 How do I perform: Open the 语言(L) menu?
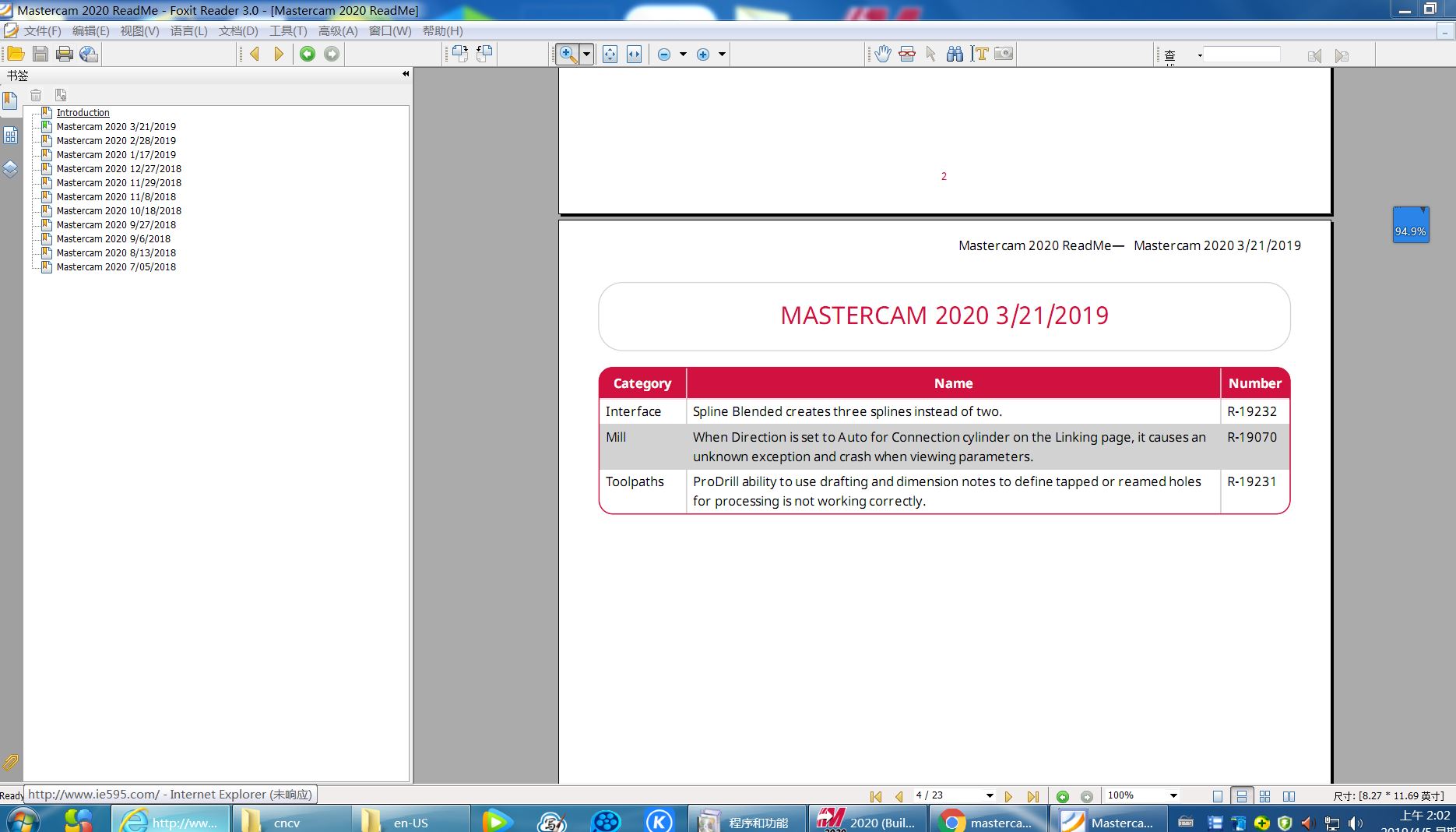pos(189,31)
